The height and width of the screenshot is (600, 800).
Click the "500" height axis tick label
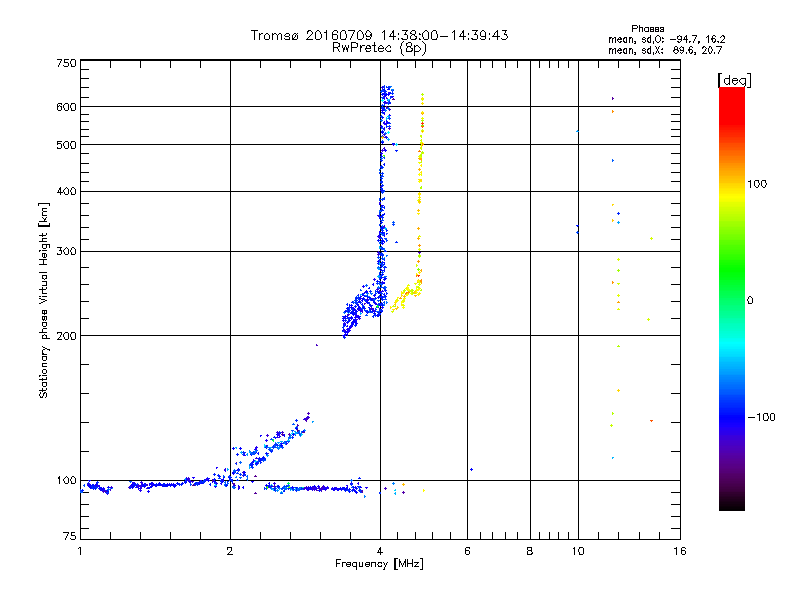[66, 145]
